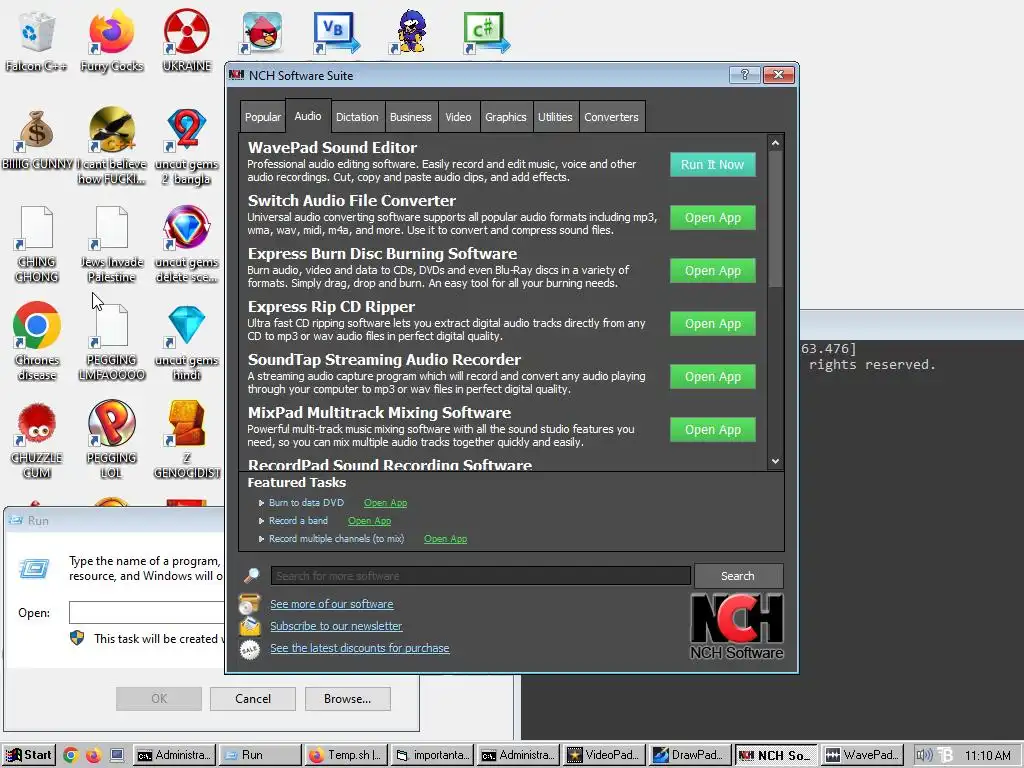Viewport: 1024px width, 768px height.
Task: Click the 'Search for more software' field
Action: (481, 575)
